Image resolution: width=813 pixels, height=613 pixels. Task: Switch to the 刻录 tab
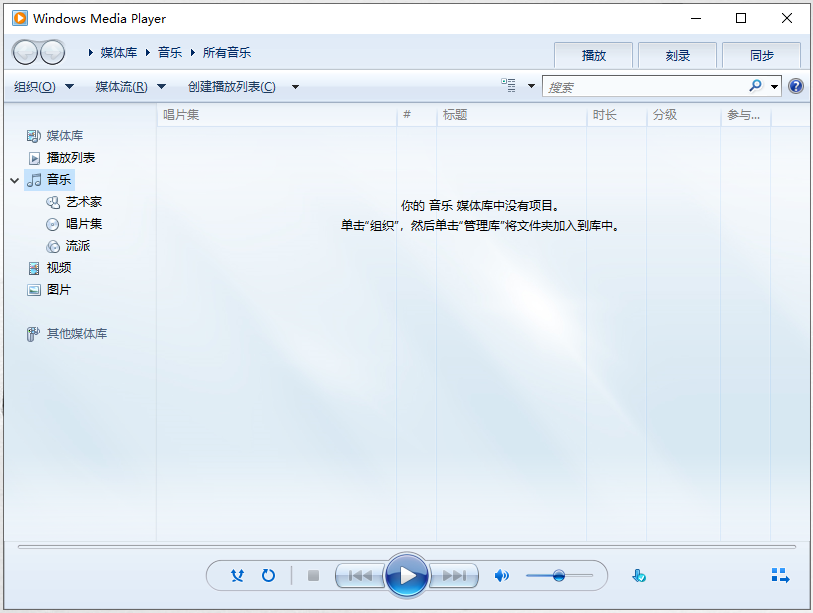coord(678,55)
